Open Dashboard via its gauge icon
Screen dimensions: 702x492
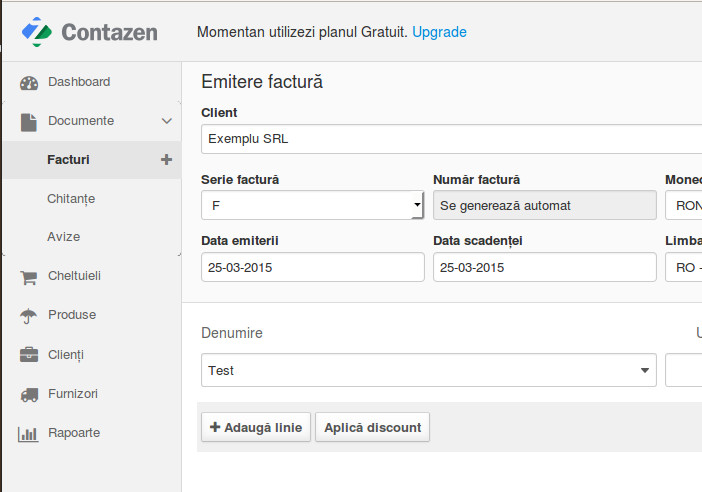(x=29, y=82)
